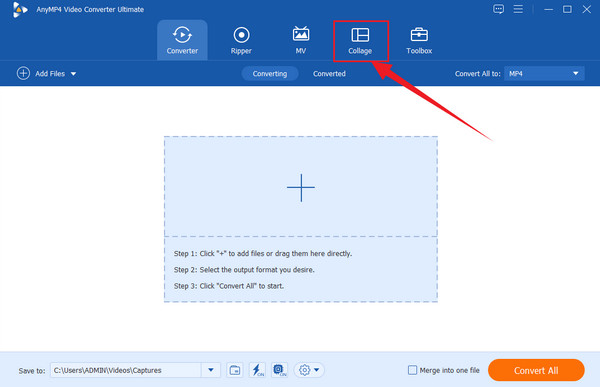This screenshot has height=387, width=600.
Task: Switch to the Ripper module
Action: tap(241, 41)
